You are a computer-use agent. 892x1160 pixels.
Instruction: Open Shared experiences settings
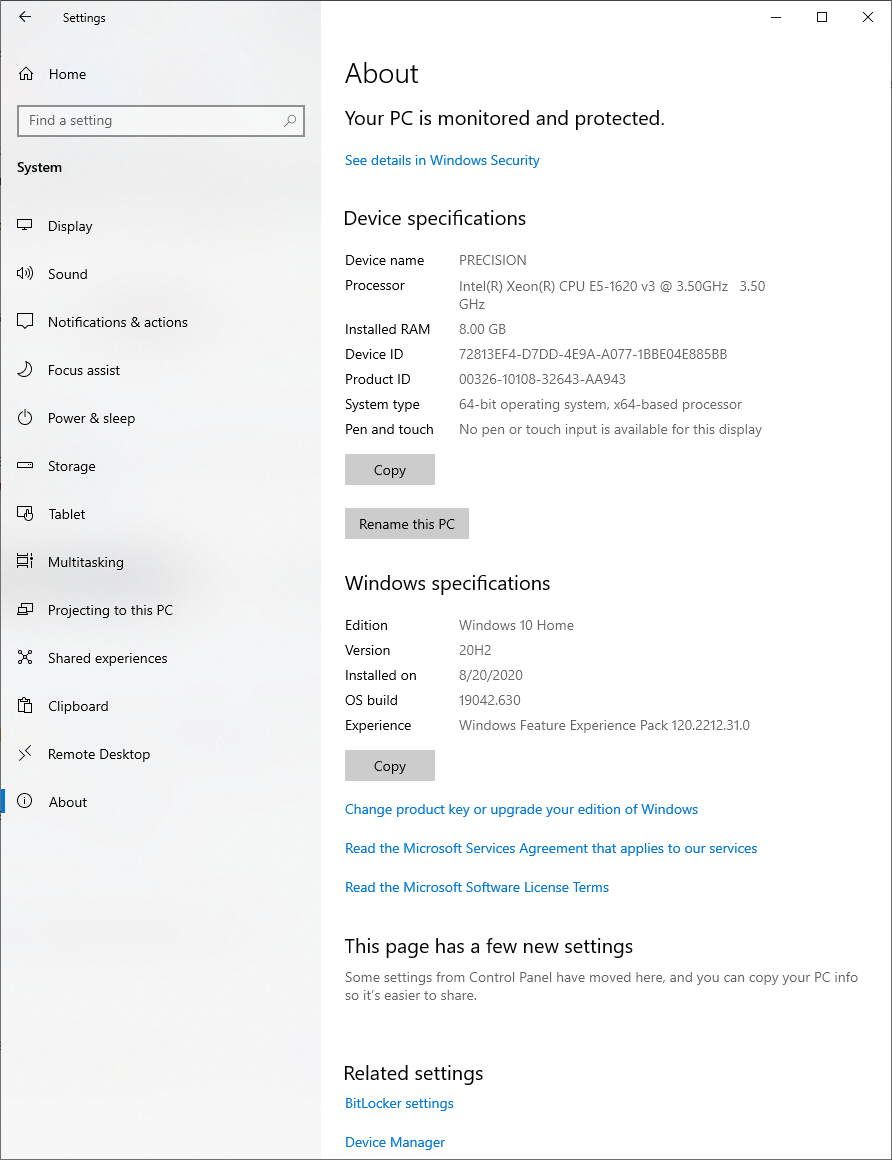pos(24,658)
